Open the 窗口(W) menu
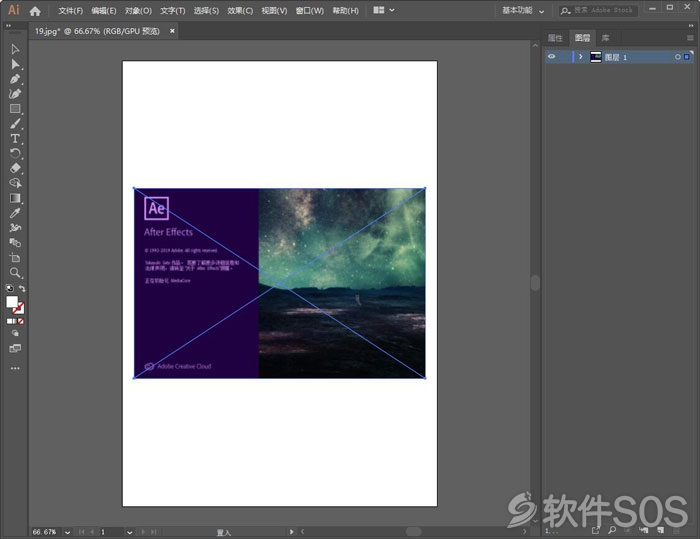Viewport: 700px width, 539px height. click(310, 10)
